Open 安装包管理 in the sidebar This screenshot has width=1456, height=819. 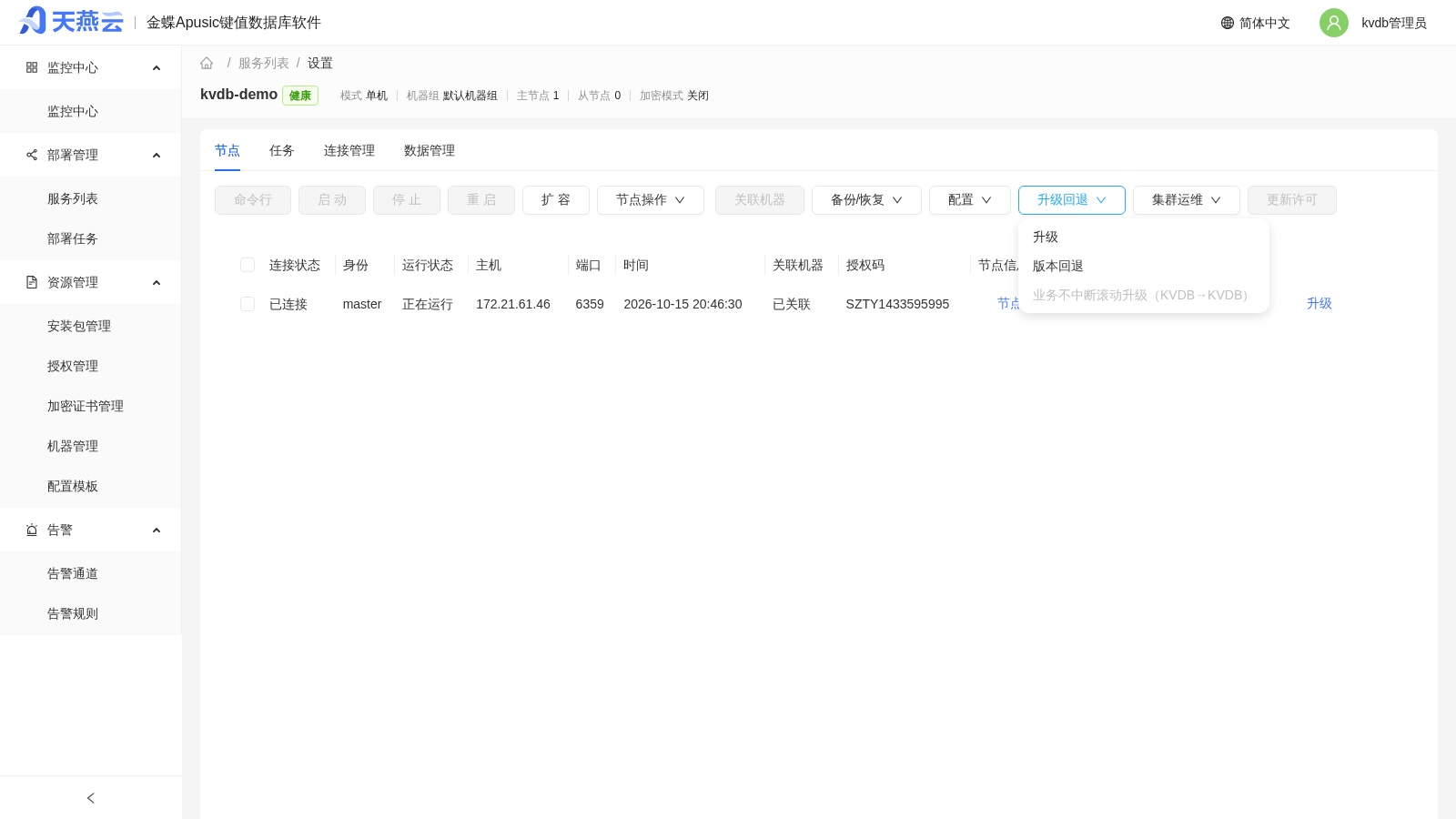[91, 326]
